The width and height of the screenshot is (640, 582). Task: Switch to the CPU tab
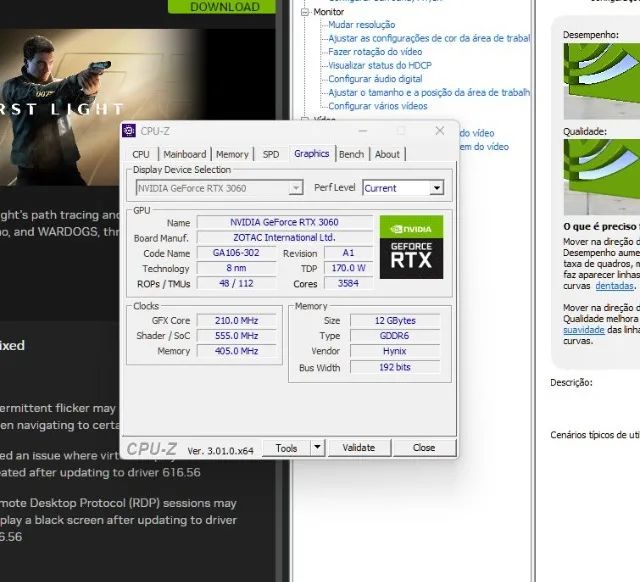click(141, 154)
